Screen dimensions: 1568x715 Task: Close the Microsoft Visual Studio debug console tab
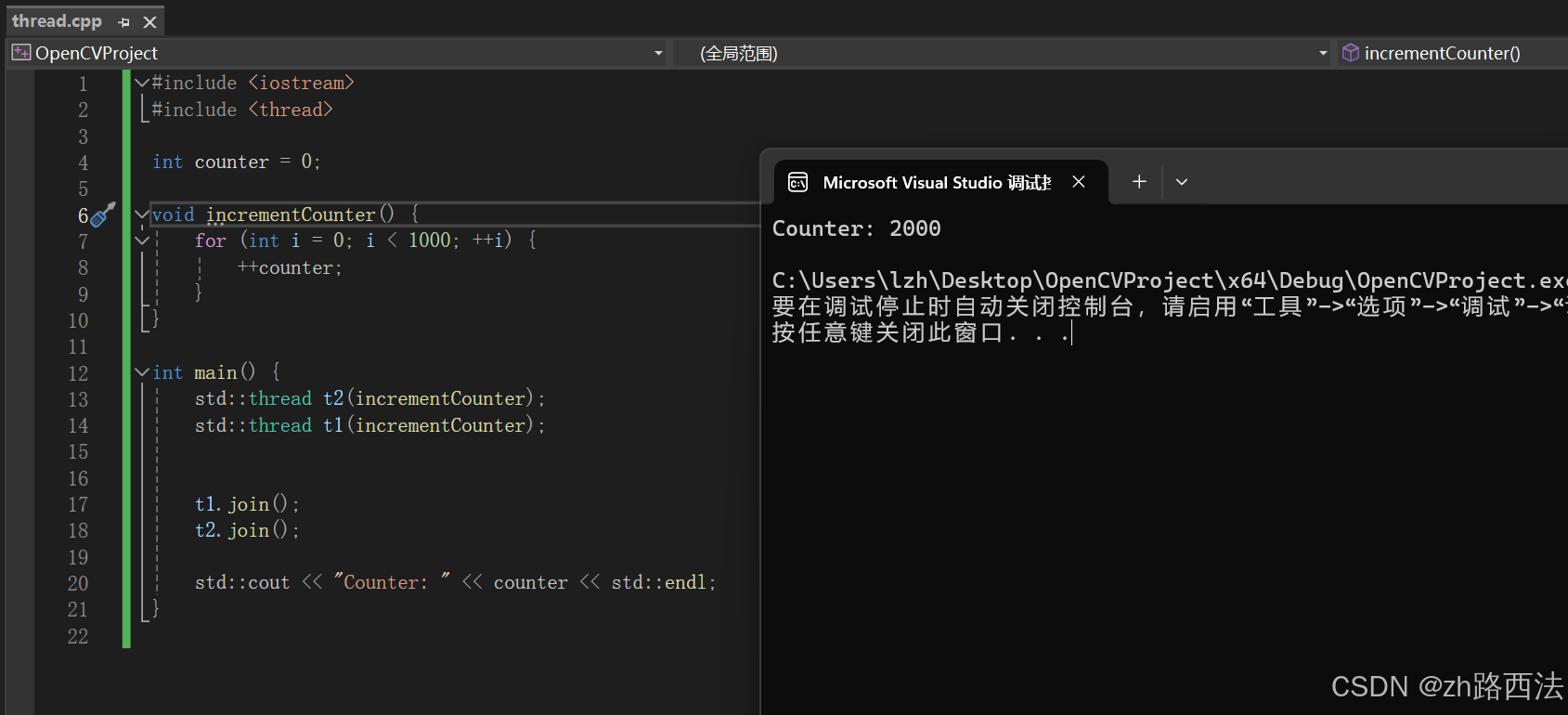[x=1079, y=182]
